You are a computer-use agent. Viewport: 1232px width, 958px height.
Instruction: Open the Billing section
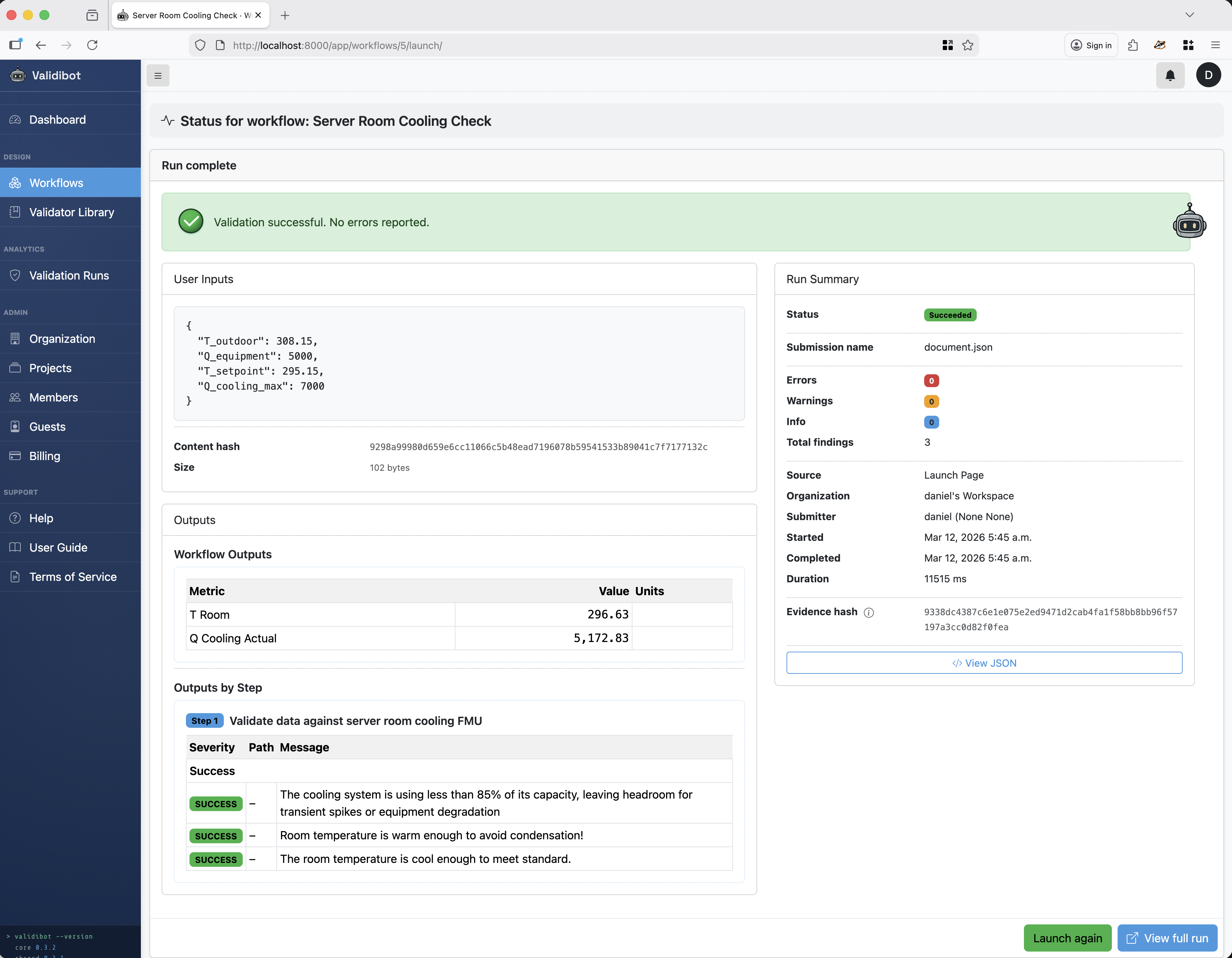pyautogui.click(x=44, y=456)
